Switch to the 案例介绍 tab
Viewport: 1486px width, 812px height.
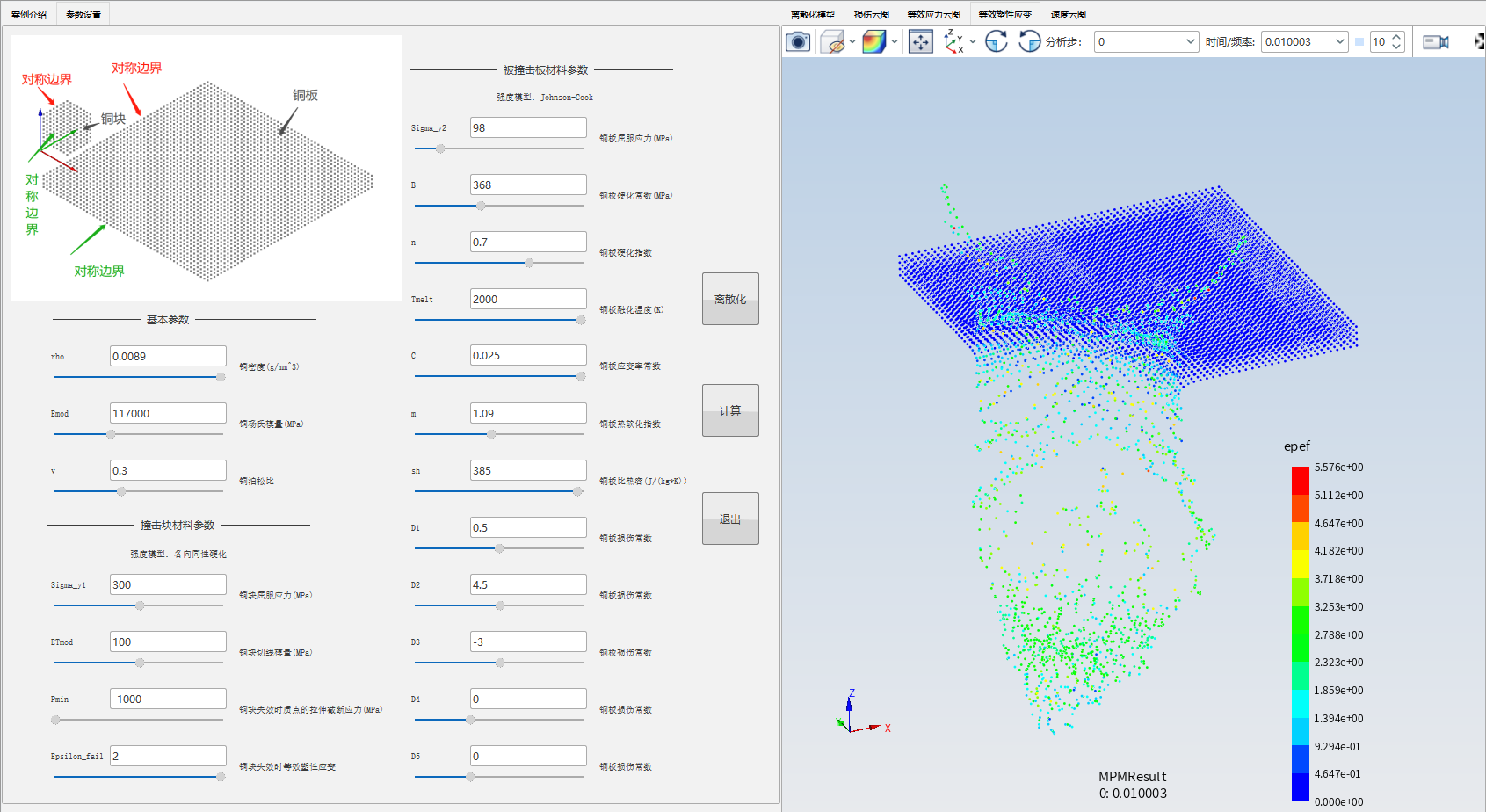tap(29, 14)
